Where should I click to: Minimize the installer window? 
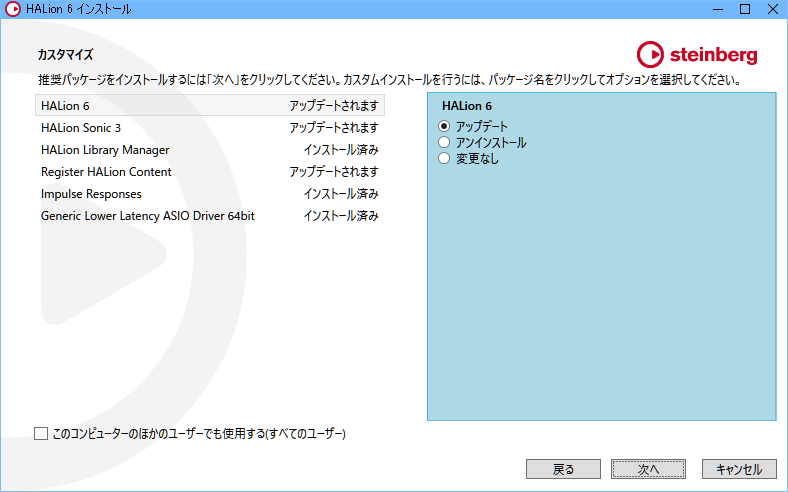pyautogui.click(x=718, y=9)
